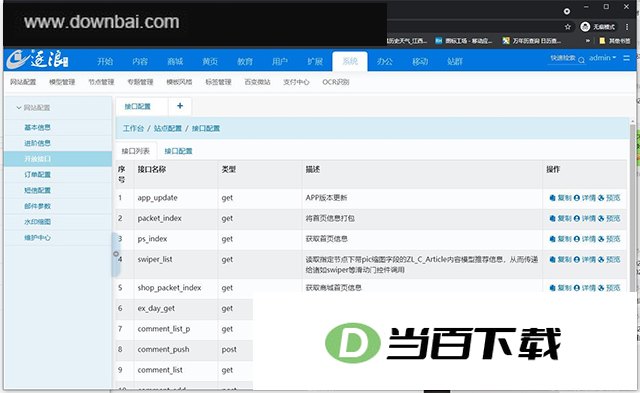Open the browser three-dot menu
This screenshot has height=393, width=640.
627,27
